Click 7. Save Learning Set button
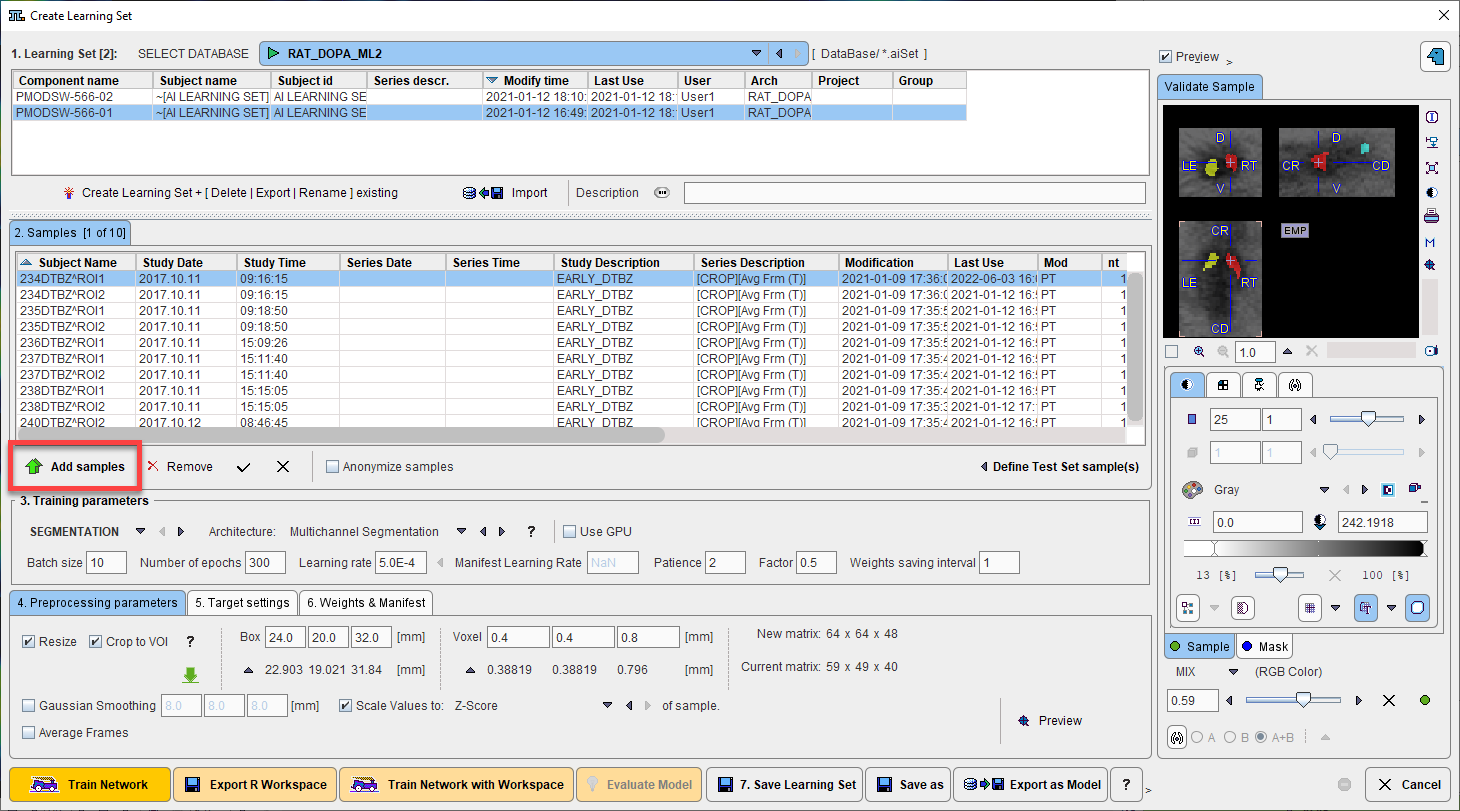 (785, 785)
